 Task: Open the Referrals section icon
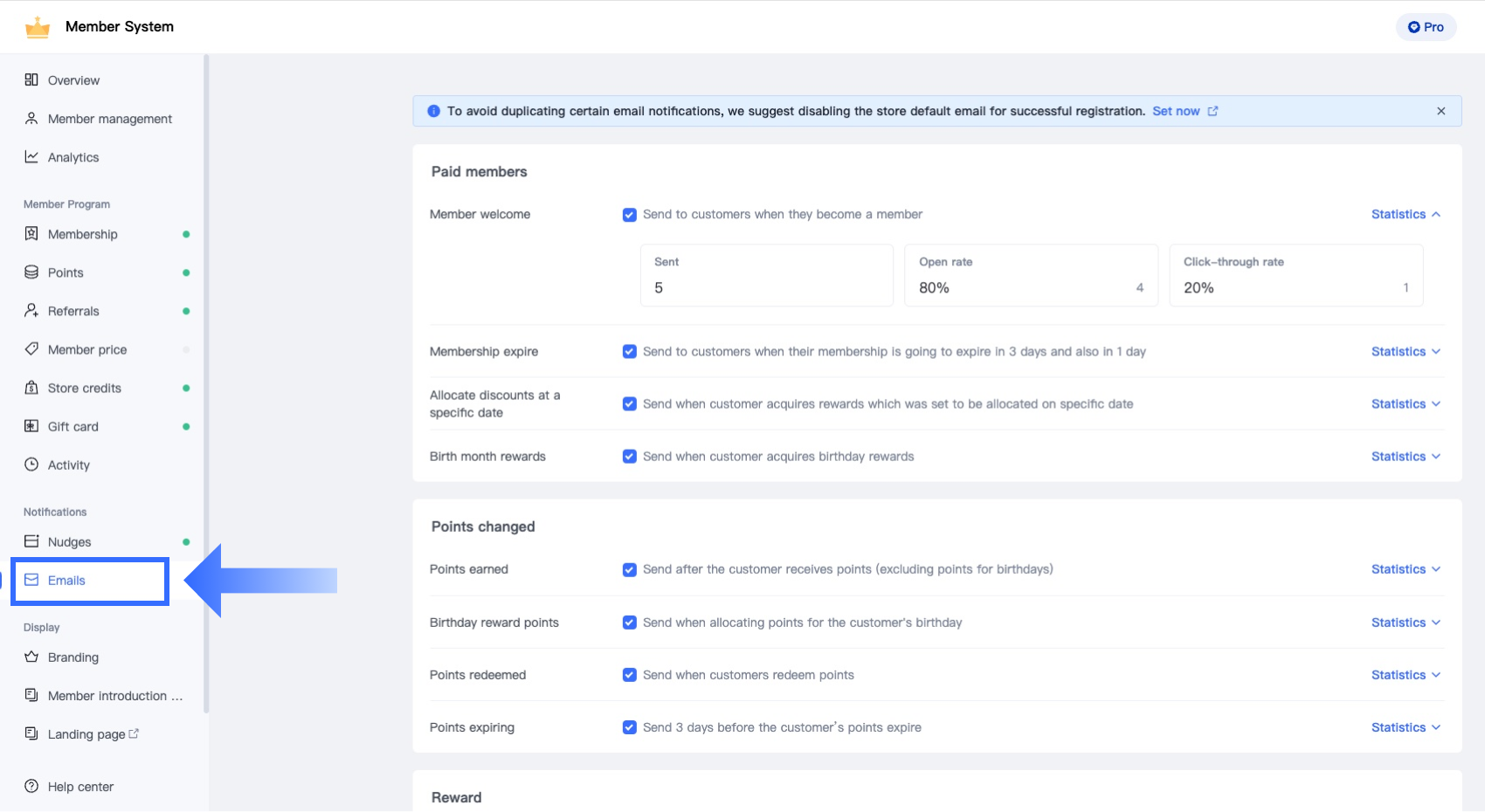coord(31,310)
